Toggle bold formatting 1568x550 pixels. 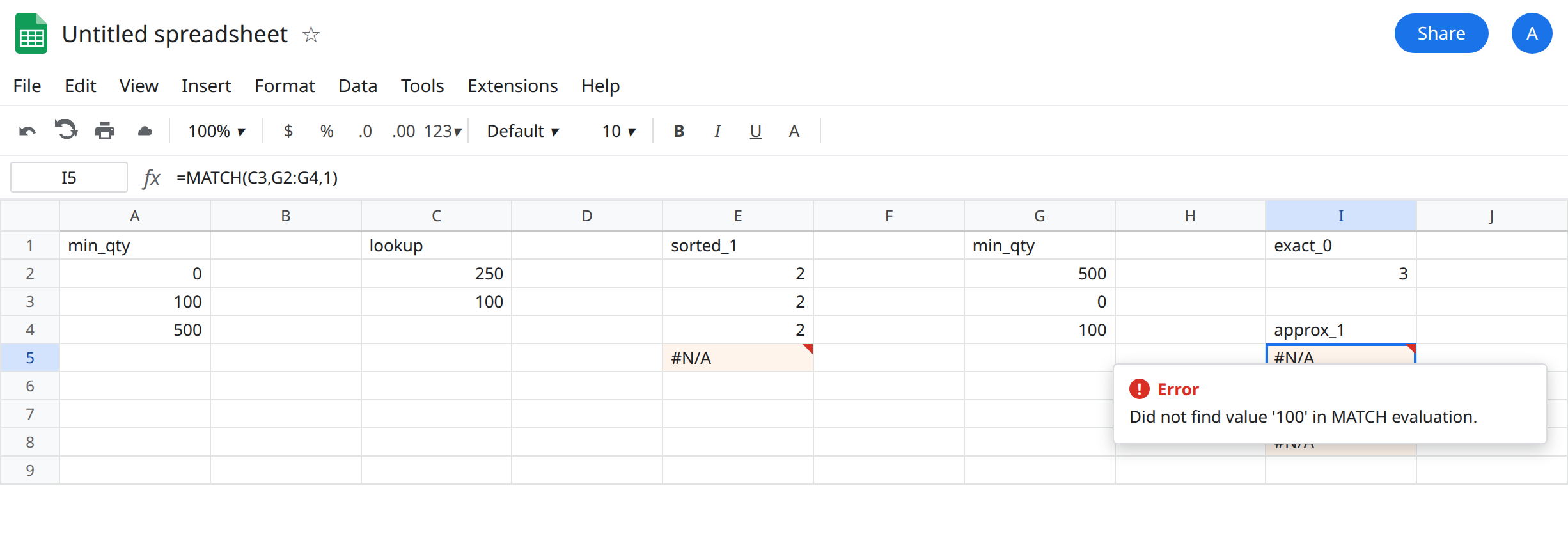(x=679, y=131)
